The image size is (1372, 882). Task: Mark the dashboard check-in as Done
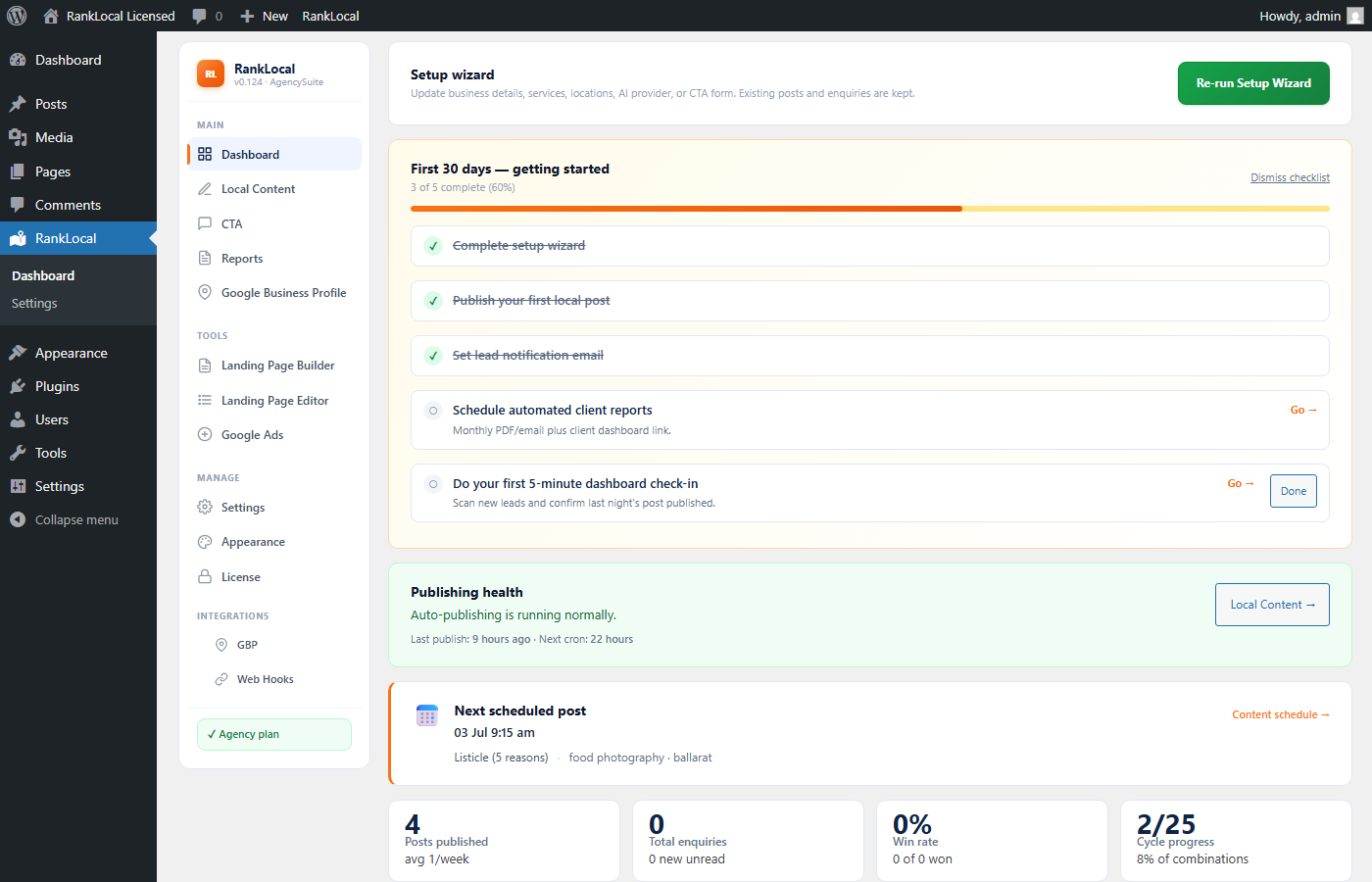point(1294,491)
